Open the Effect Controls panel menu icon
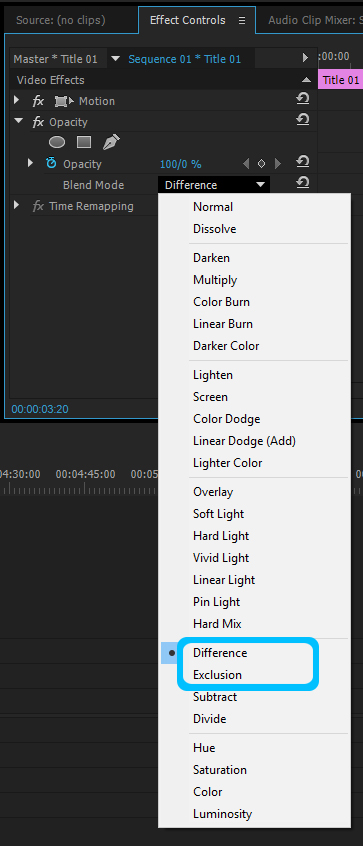 click(242, 21)
